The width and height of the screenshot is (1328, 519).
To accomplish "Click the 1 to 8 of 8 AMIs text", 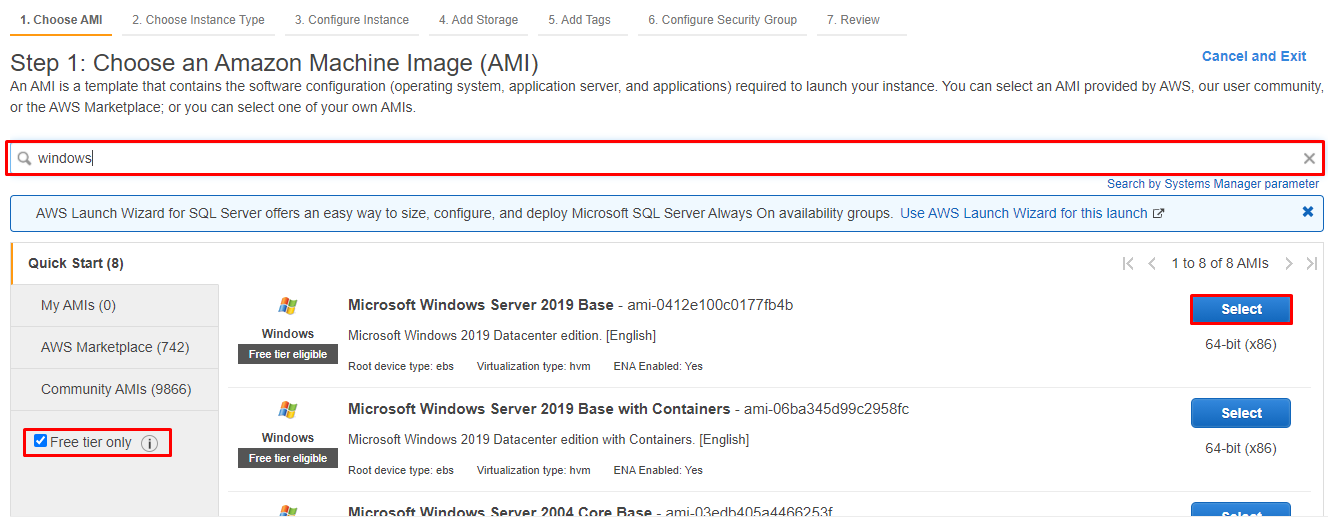I will 1219,263.
